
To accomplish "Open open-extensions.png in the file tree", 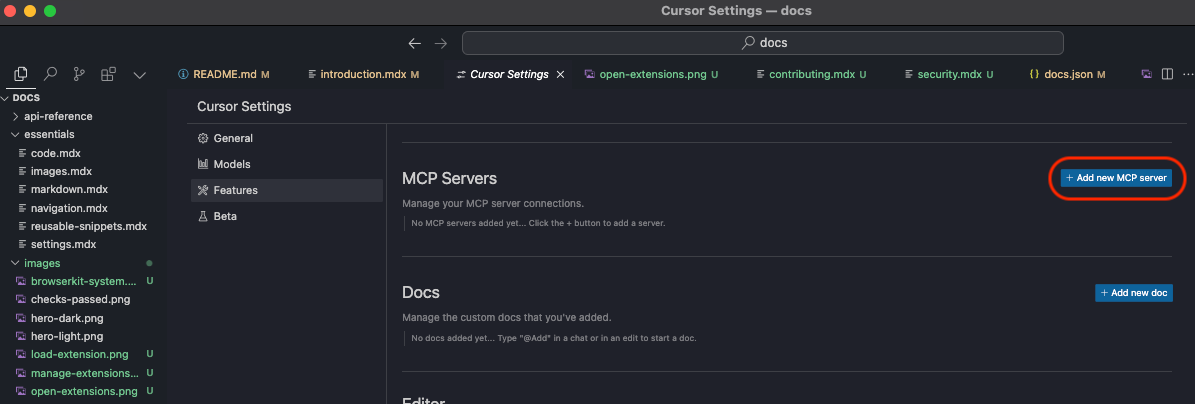I will (84, 392).
